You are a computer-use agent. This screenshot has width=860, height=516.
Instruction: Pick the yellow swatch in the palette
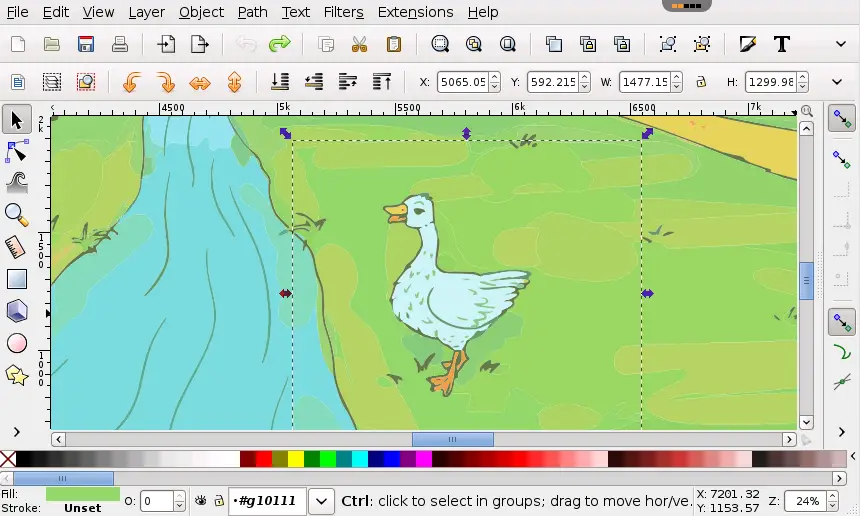[296, 459]
